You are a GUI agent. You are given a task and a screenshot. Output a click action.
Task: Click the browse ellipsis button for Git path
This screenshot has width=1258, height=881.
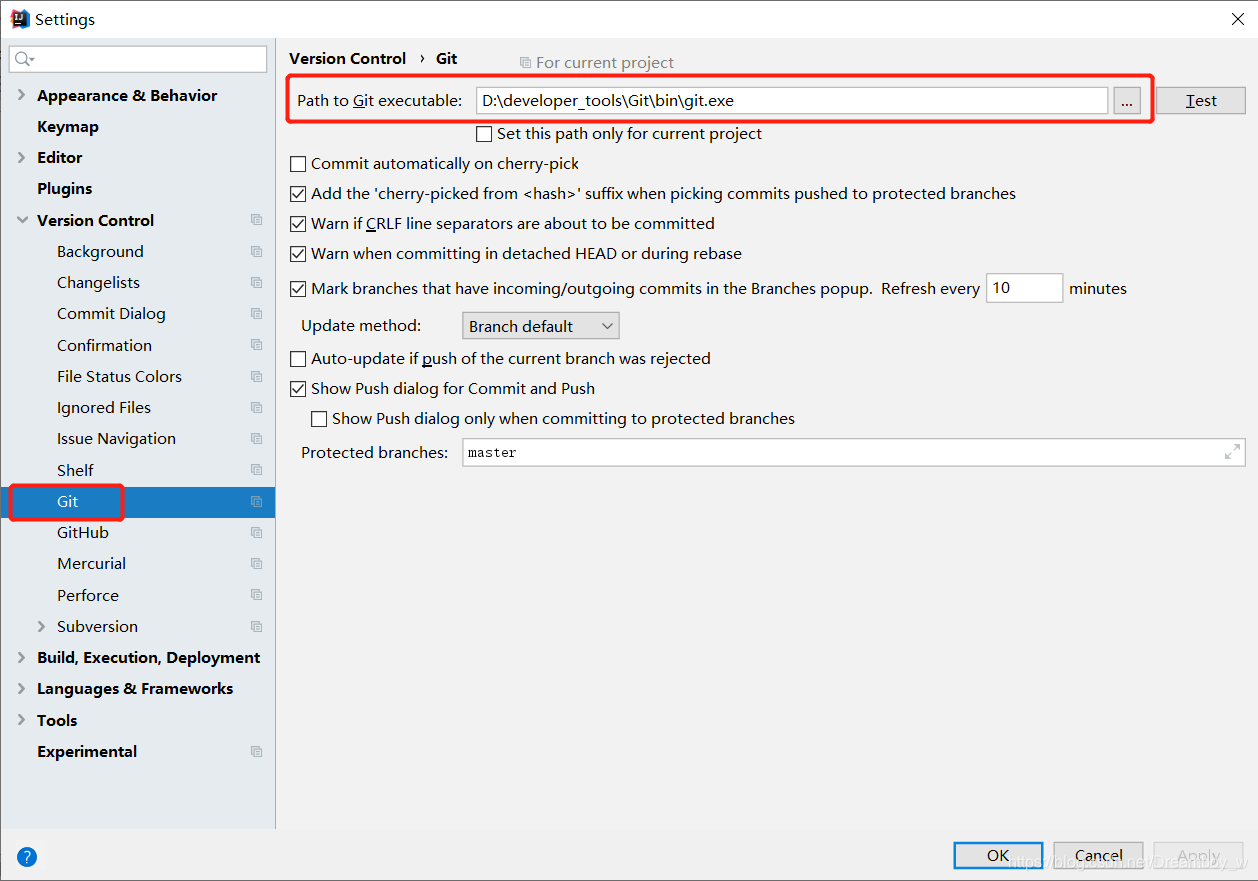pos(1127,100)
